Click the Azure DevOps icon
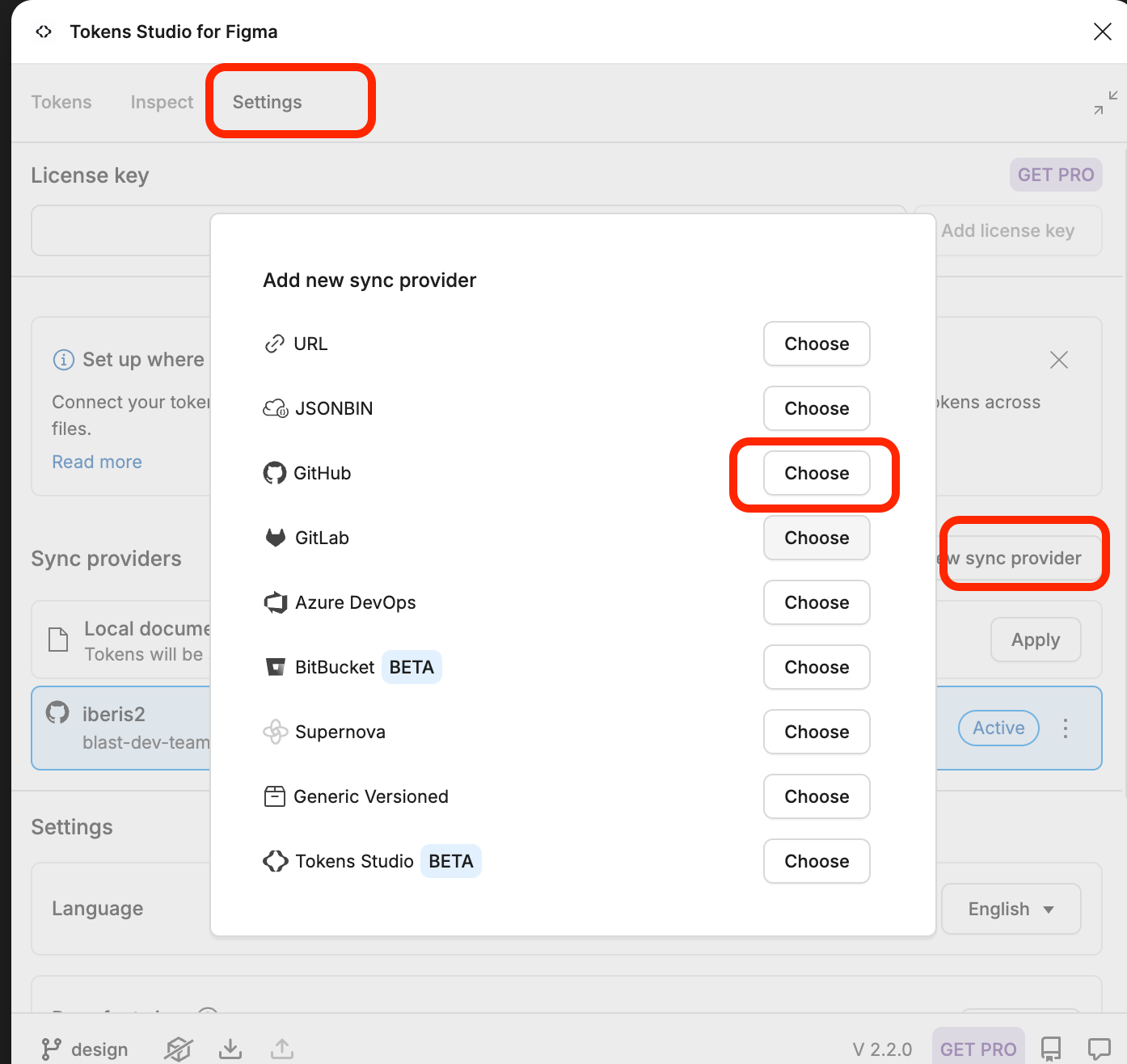Viewport: 1127px width, 1064px height. 276,602
